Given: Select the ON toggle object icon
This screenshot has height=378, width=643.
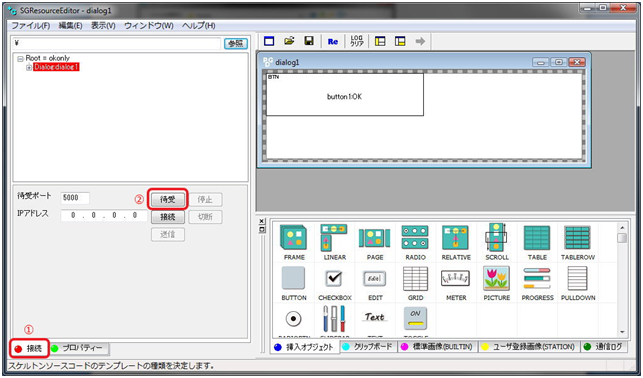Looking at the screenshot, I should point(415,319).
